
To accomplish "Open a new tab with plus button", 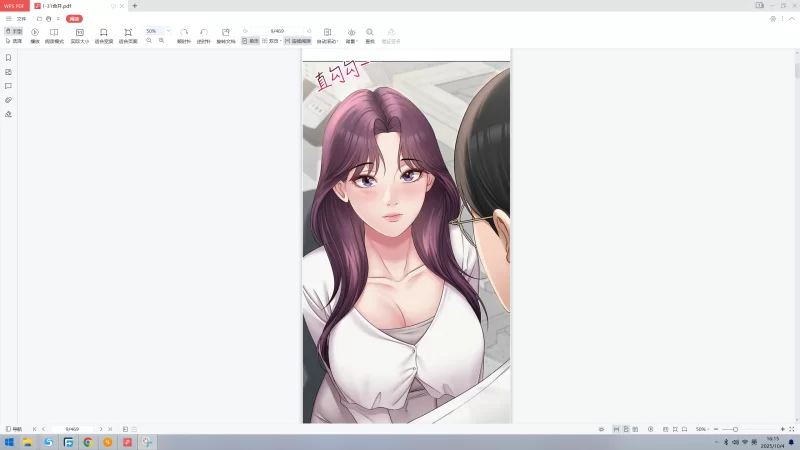I will pos(135,6).
